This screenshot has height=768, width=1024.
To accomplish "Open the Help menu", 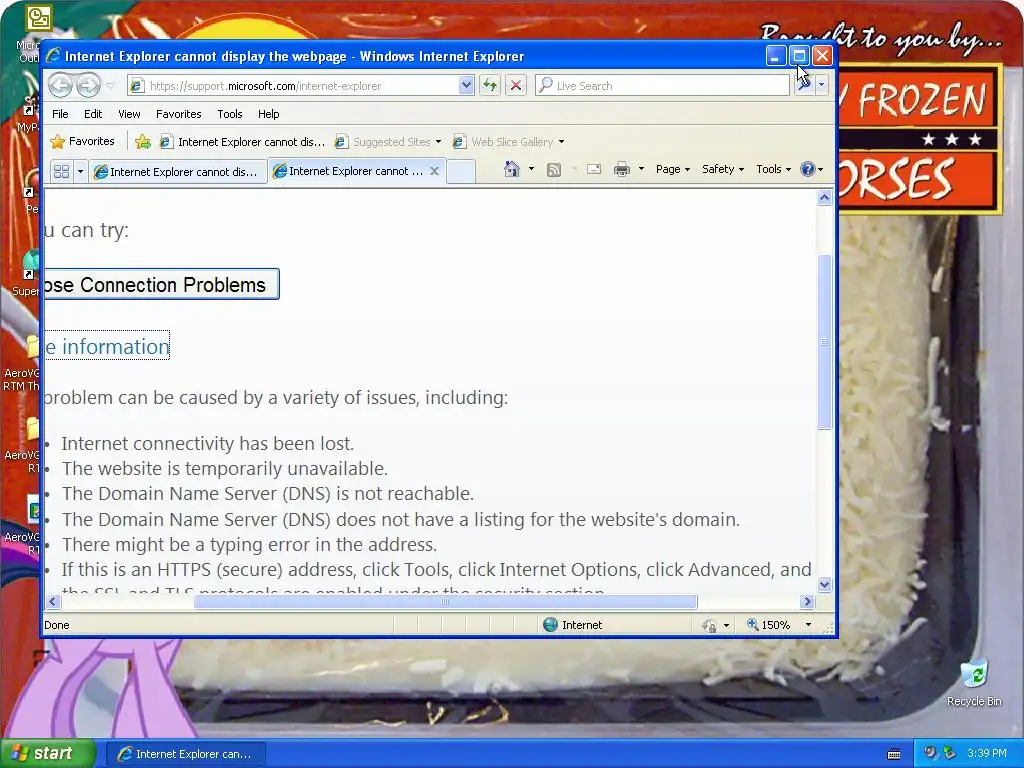I will click(268, 114).
